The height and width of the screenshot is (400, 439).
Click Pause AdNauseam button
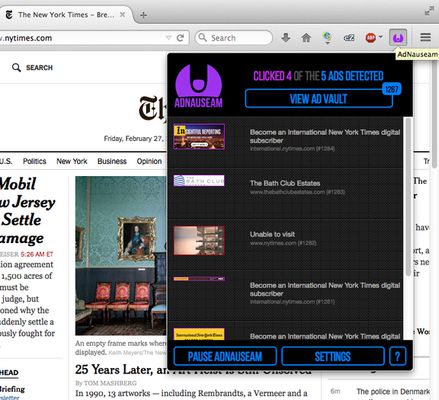[225, 356]
